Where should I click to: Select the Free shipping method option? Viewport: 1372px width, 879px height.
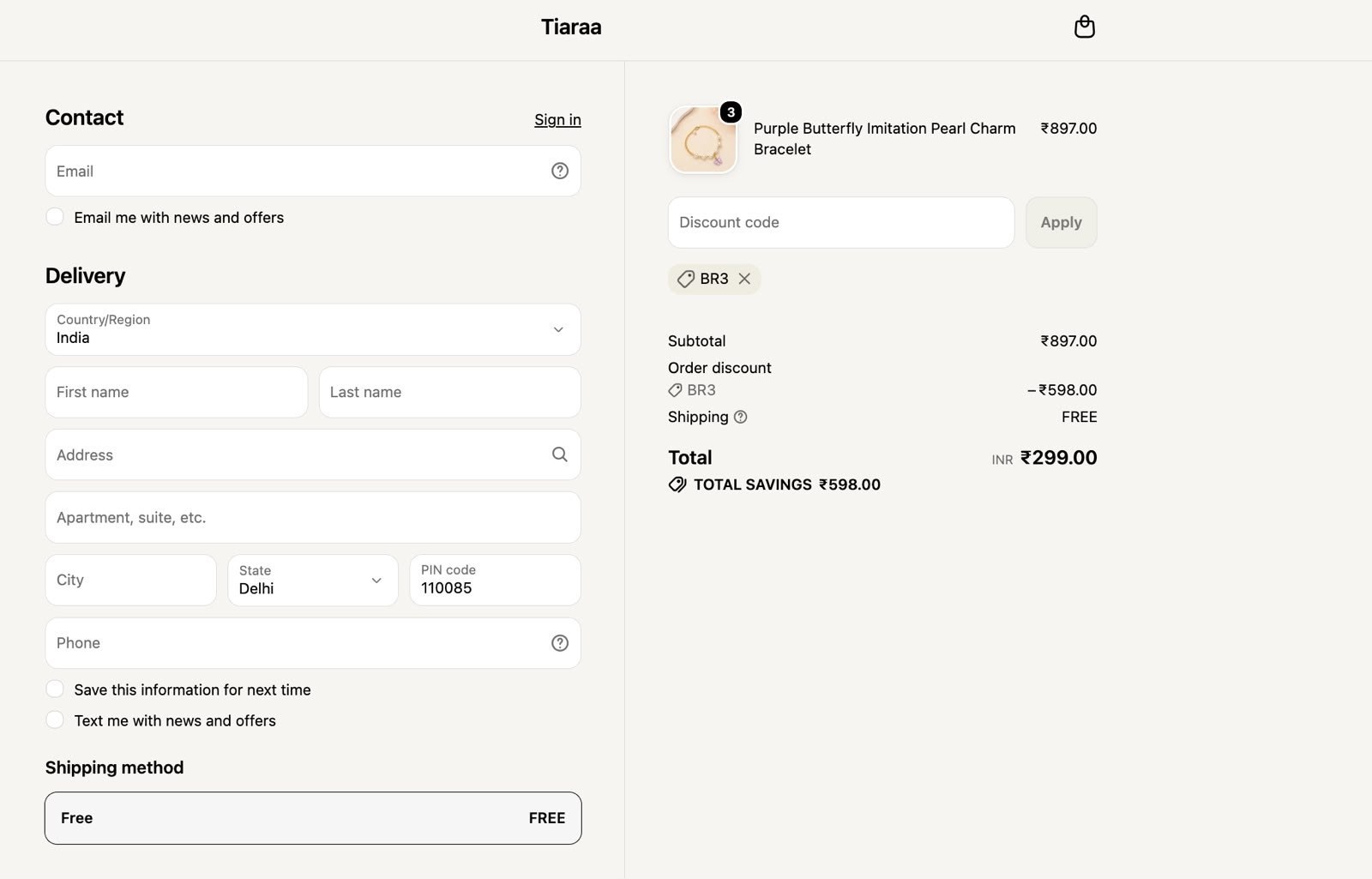(313, 818)
